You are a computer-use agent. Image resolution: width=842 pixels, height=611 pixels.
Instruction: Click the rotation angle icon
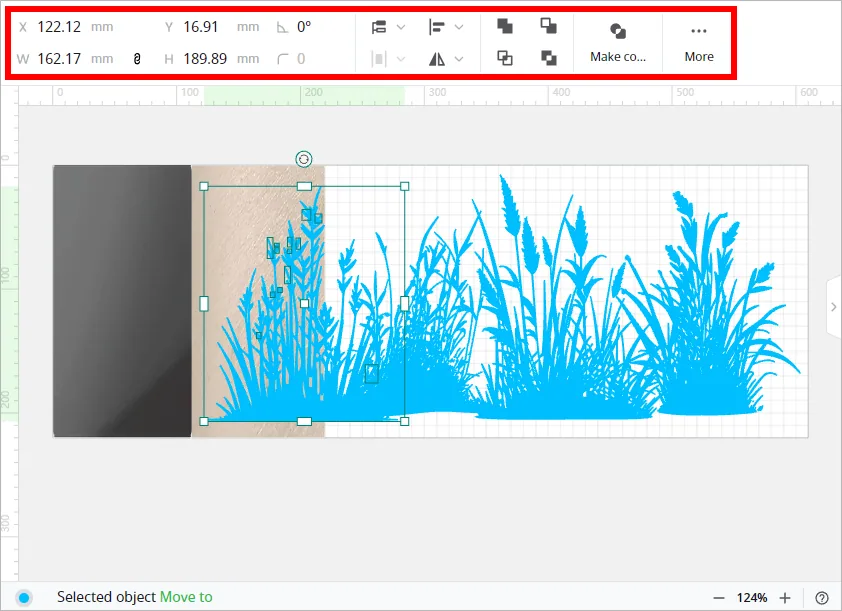click(282, 27)
